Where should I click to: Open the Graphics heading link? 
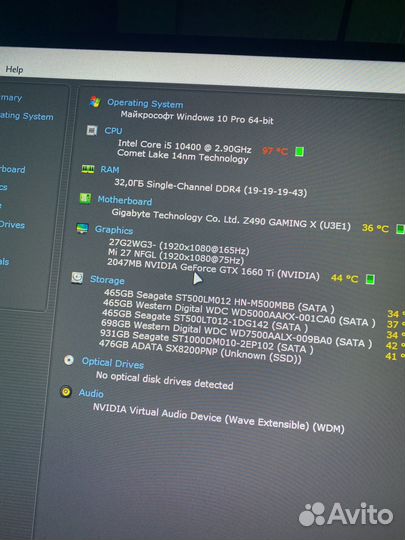coord(114,230)
